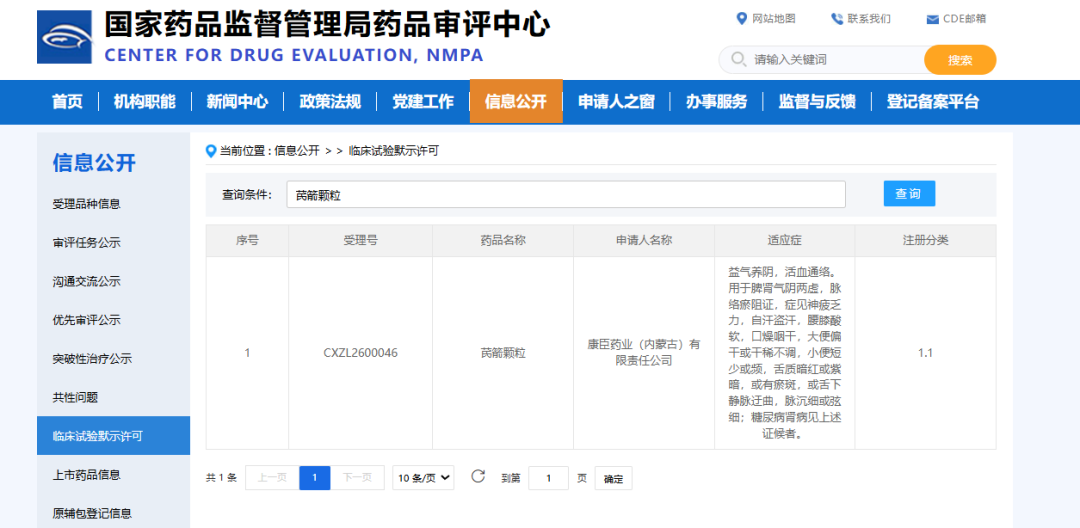The height and width of the screenshot is (528, 1080).
Task: Click the 注册分类 column header
Action: [926, 240]
